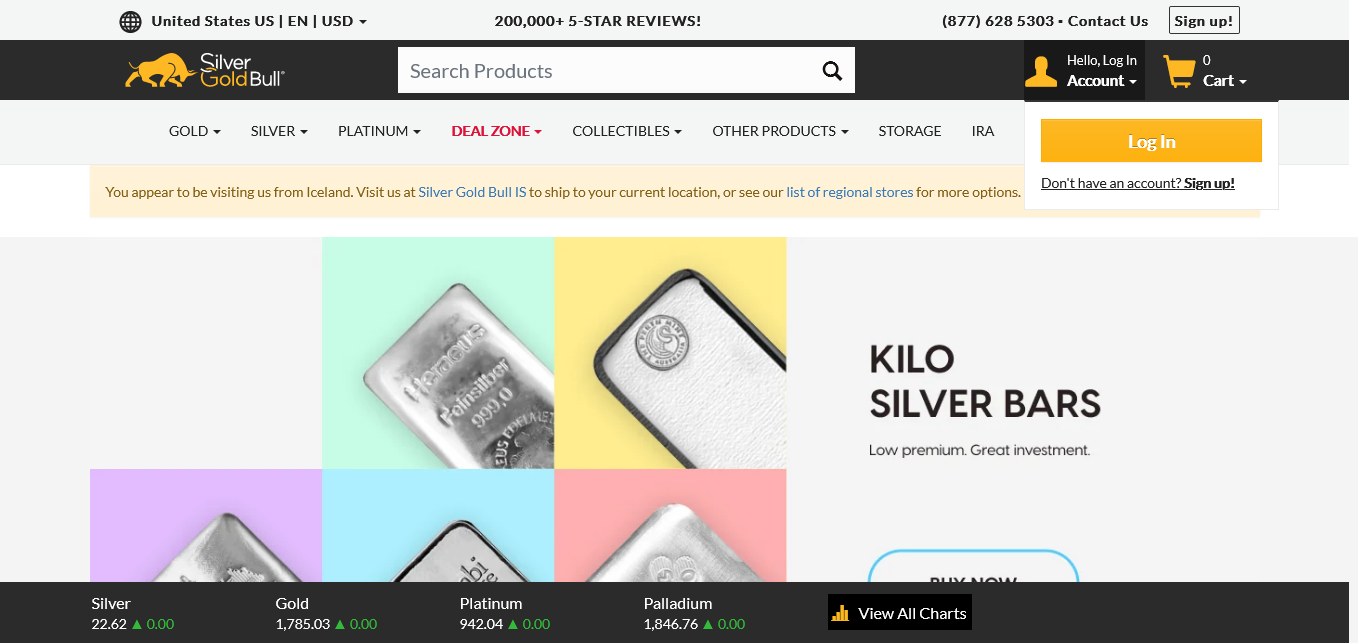Open the United States region selector
This screenshot has width=1366, height=643.
[x=258, y=21]
